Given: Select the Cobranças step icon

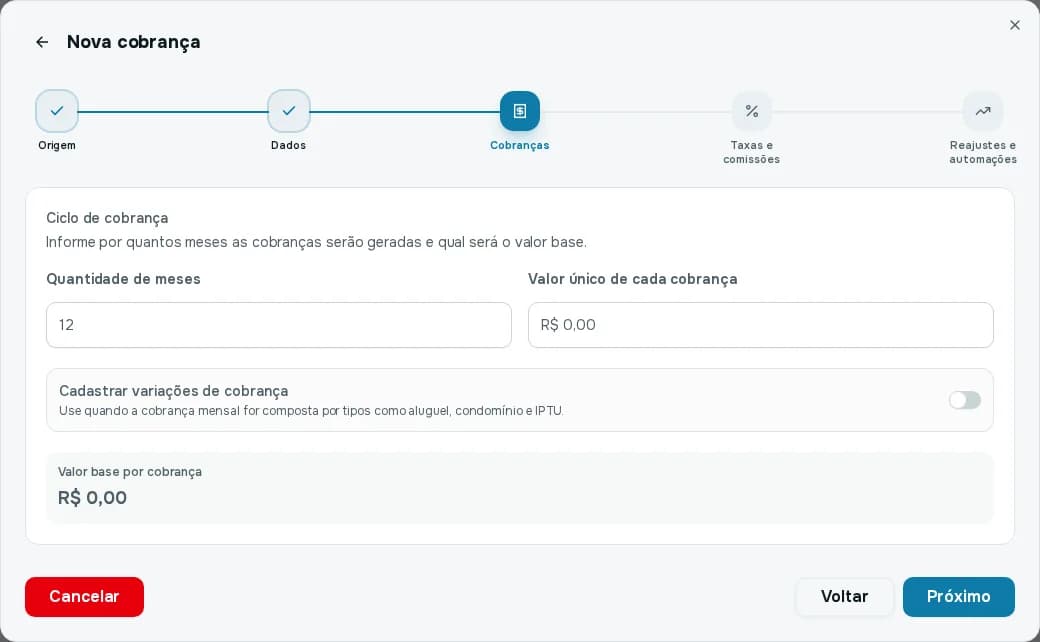Looking at the screenshot, I should click(520, 111).
